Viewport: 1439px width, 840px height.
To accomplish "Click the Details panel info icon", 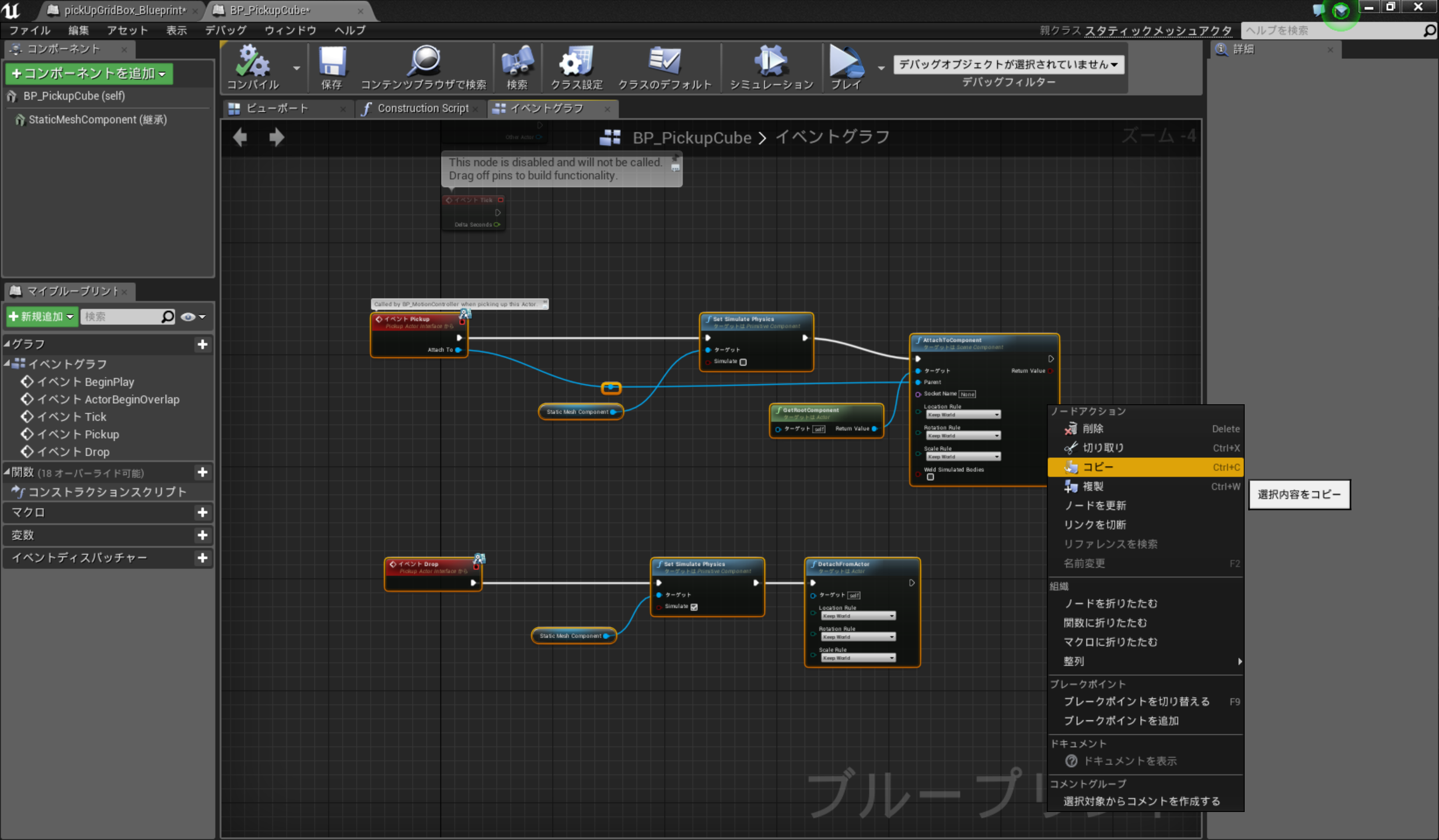I will pyautogui.click(x=1221, y=49).
